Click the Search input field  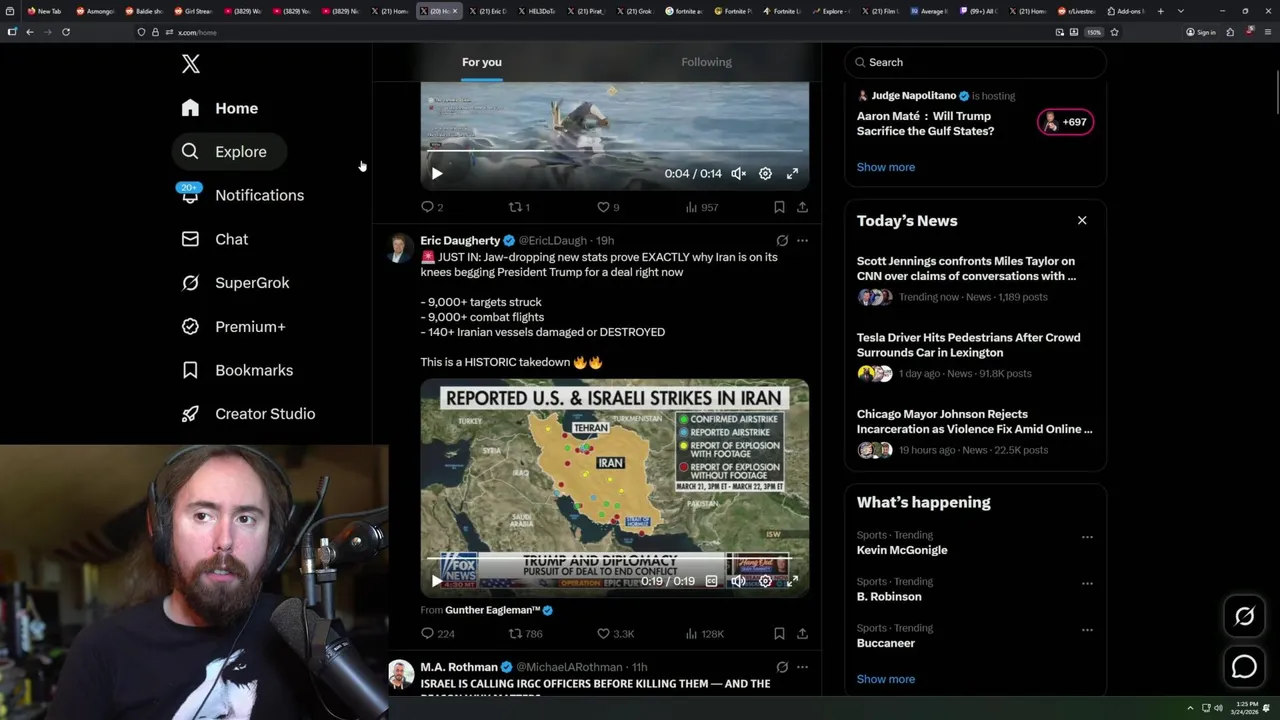tap(975, 62)
